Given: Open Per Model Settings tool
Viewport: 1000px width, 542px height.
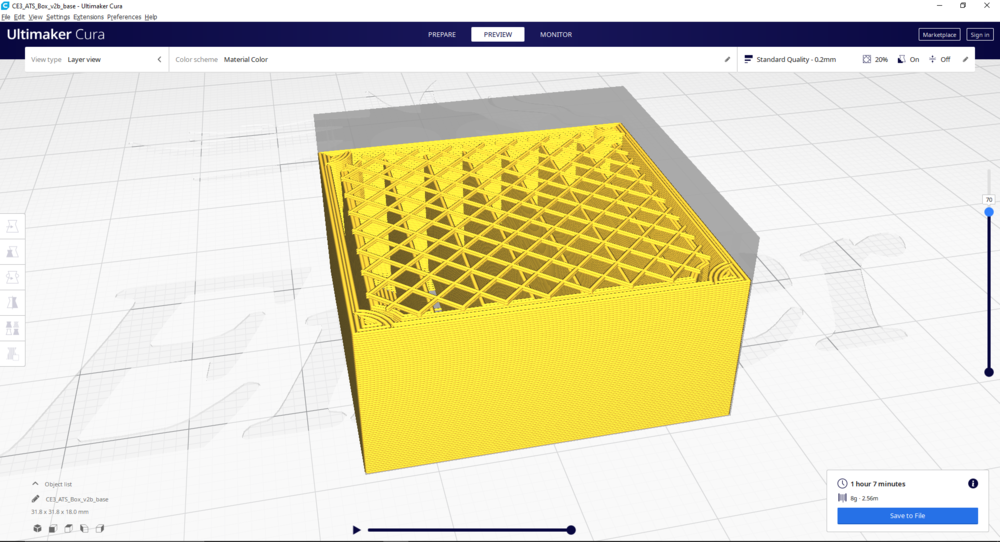Looking at the screenshot, I should click(x=12, y=328).
